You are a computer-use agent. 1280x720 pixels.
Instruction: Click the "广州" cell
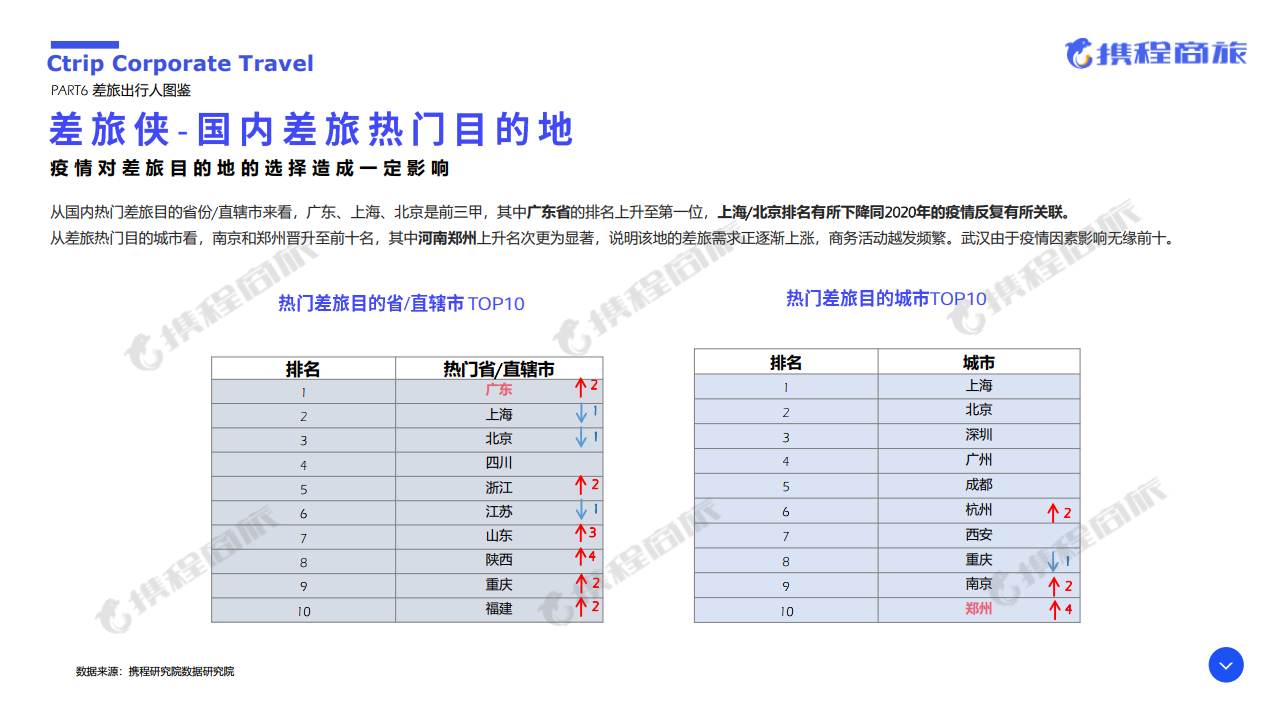[x=979, y=460]
